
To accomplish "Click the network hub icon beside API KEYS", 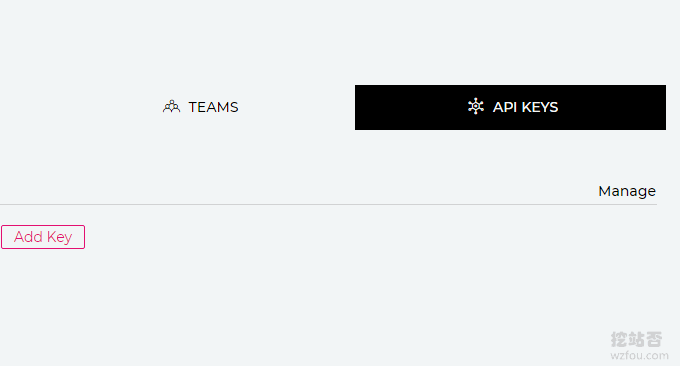I will pos(476,106).
